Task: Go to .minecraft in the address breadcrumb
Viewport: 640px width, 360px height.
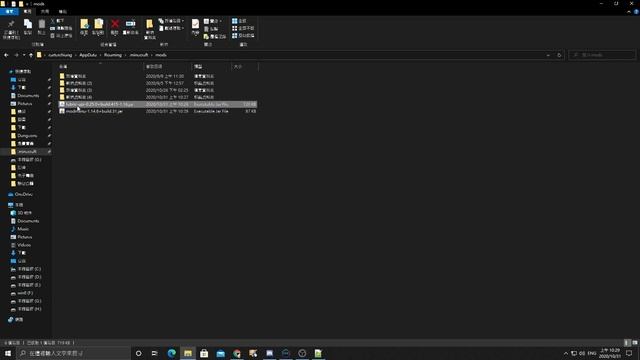Action: coord(139,55)
